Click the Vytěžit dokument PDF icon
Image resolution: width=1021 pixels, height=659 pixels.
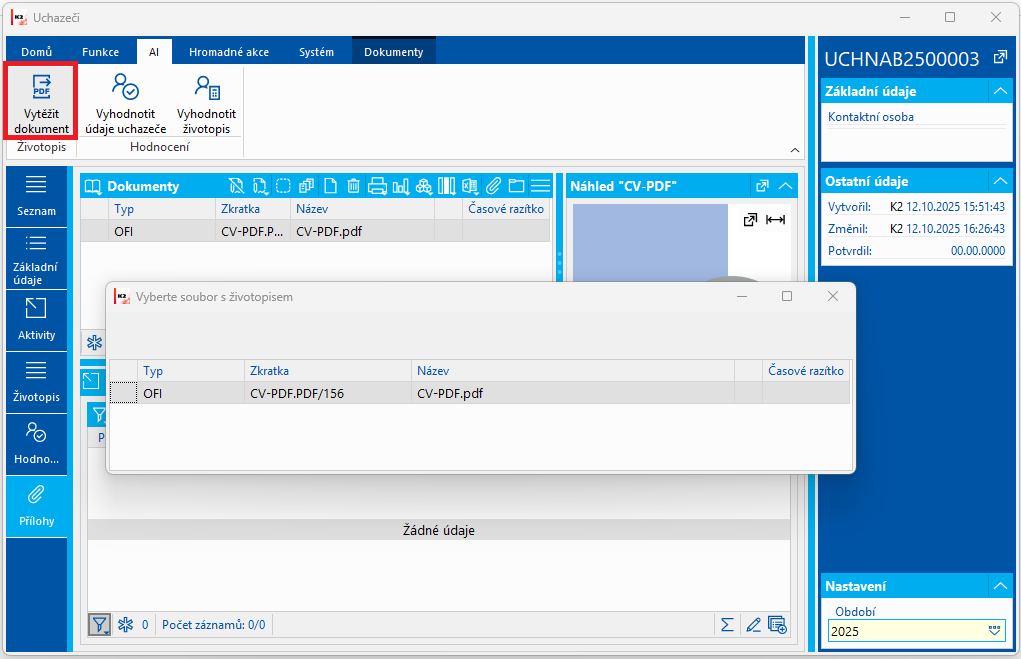(42, 87)
